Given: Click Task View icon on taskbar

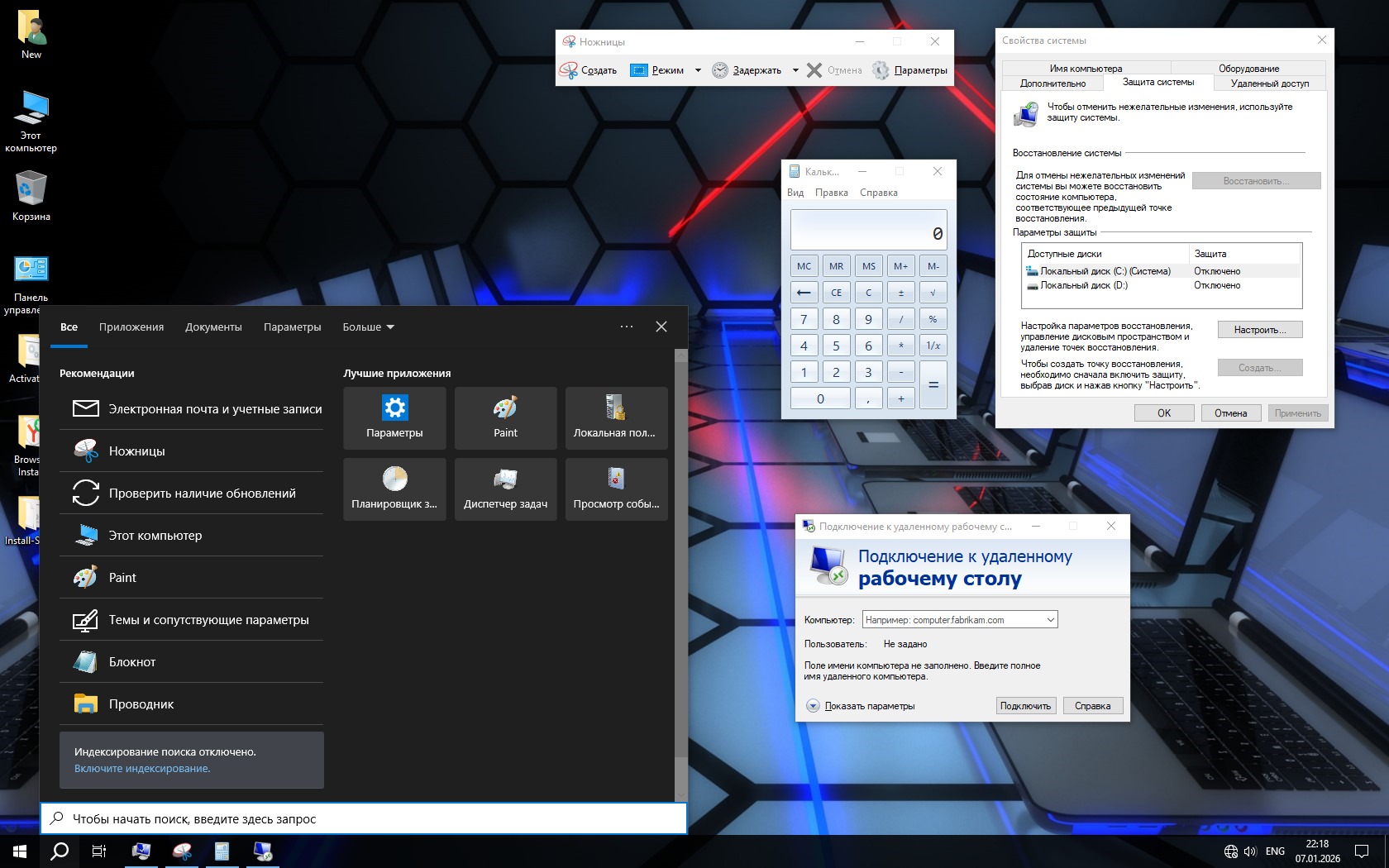Looking at the screenshot, I should [98, 851].
